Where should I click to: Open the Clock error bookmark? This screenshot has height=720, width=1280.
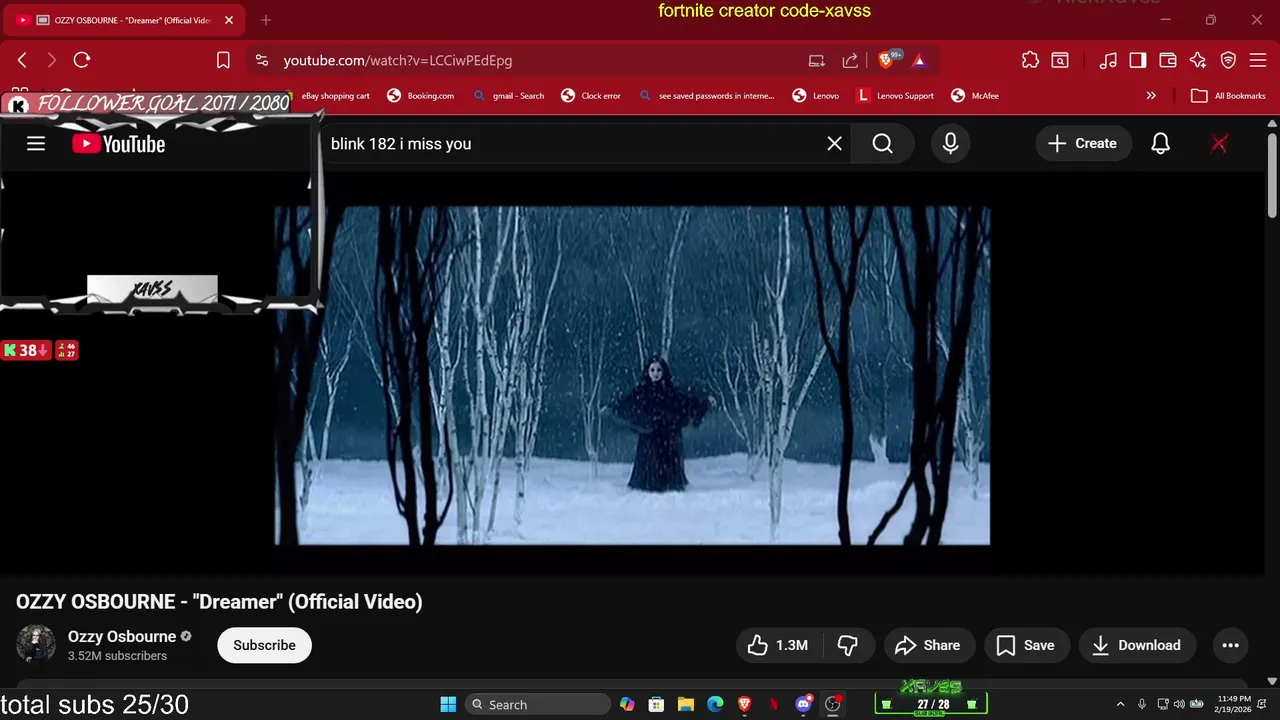(x=591, y=96)
